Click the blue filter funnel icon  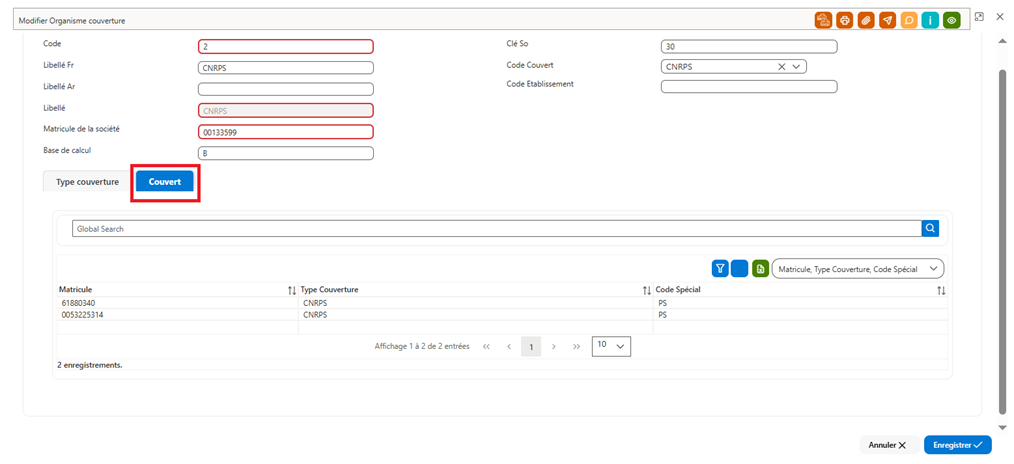tap(720, 268)
